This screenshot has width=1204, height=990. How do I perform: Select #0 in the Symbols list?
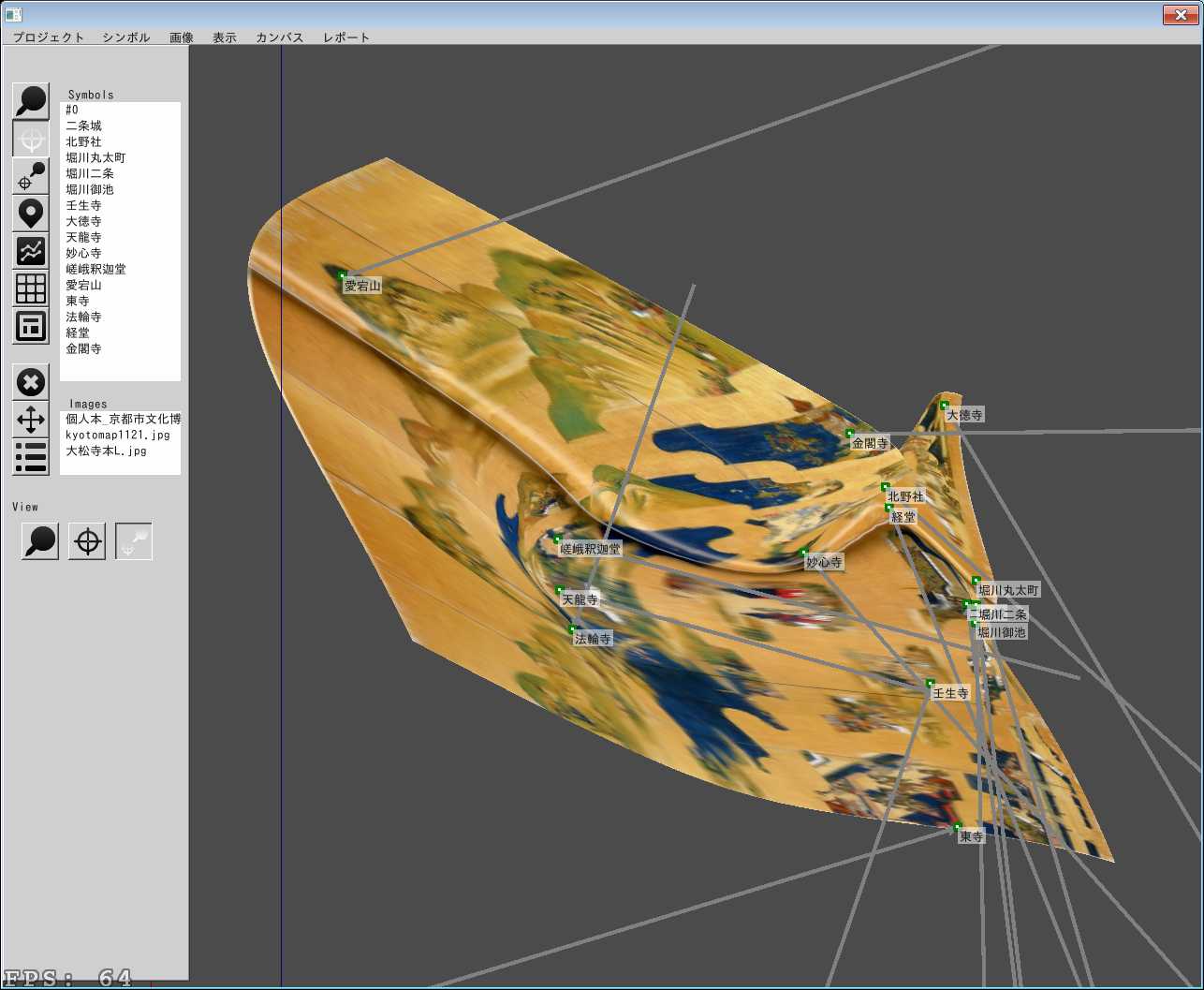(120, 110)
